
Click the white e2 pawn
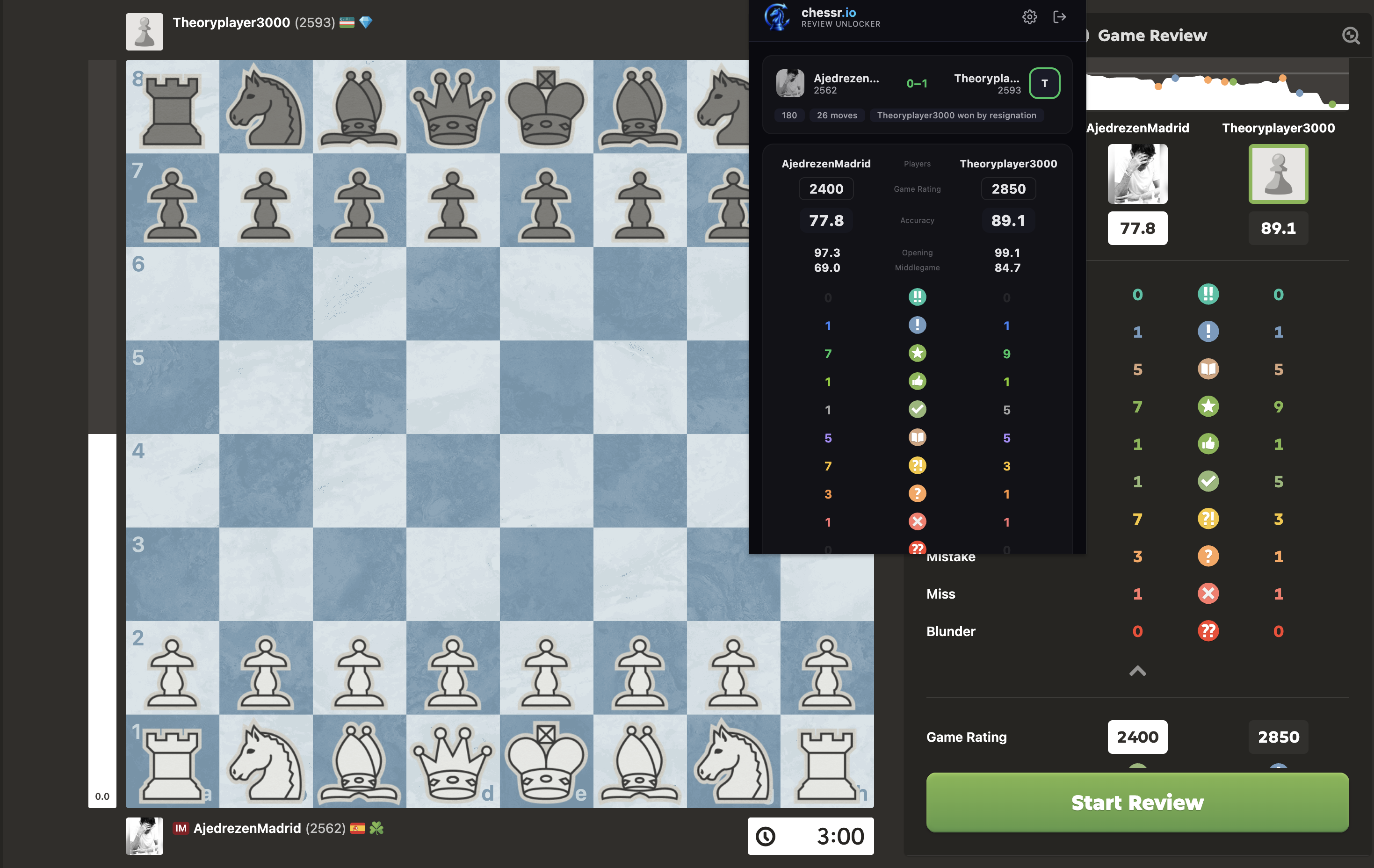pyautogui.click(x=546, y=668)
